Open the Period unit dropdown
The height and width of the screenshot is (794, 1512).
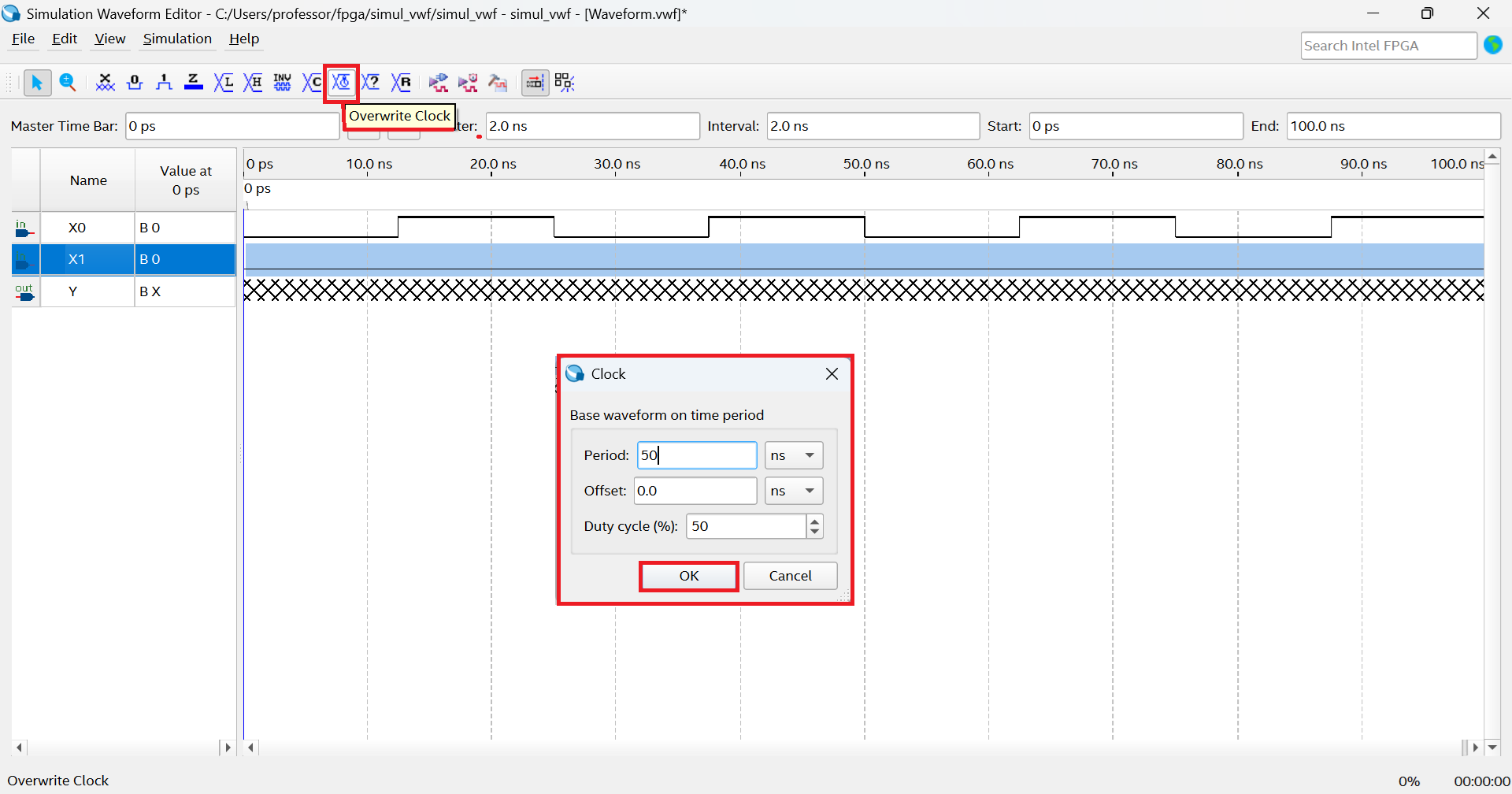794,455
